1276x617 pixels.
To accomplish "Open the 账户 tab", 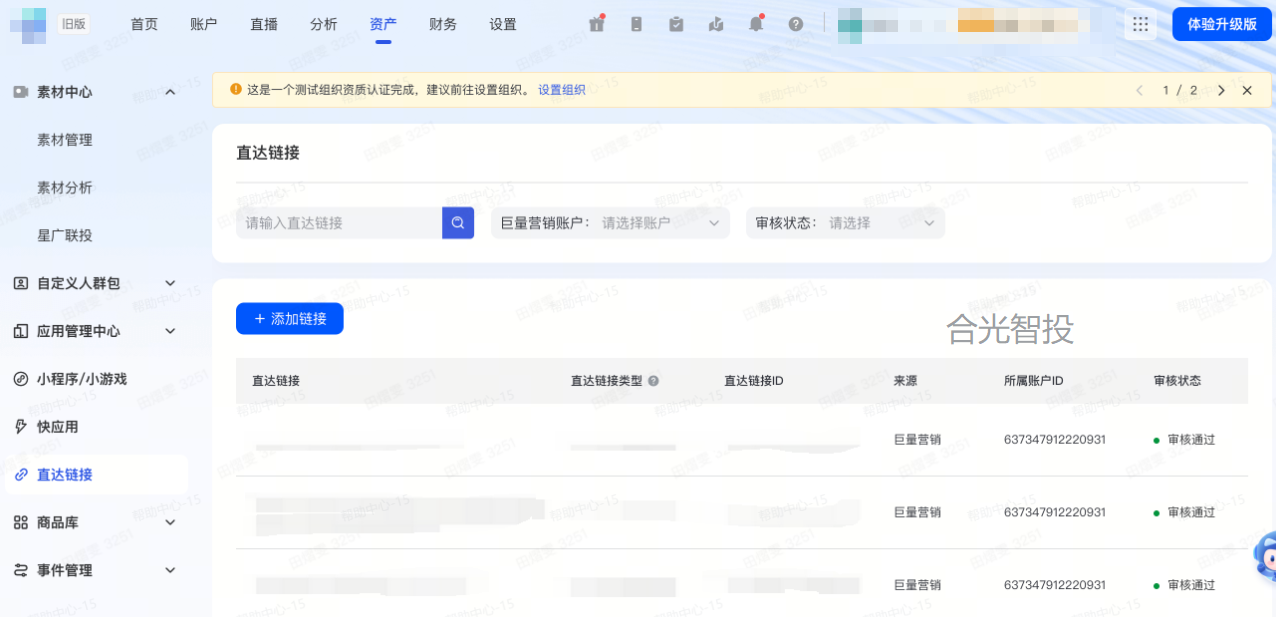I will click(203, 24).
